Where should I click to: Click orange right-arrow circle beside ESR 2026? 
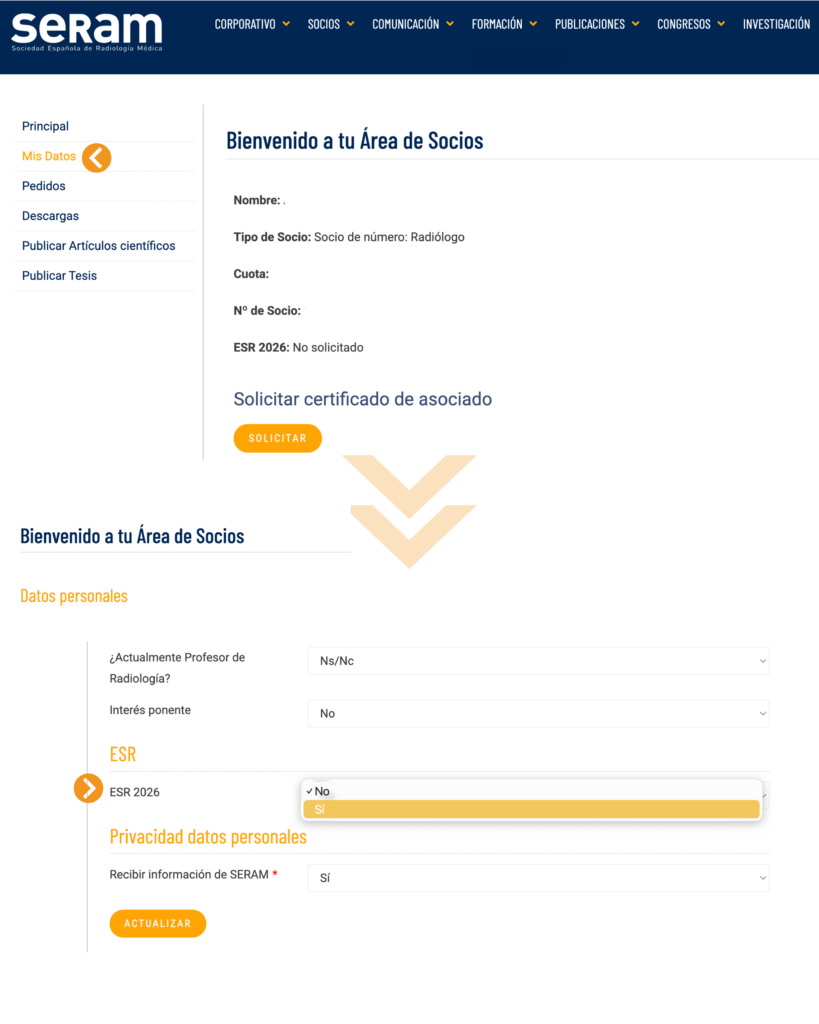tap(88, 788)
